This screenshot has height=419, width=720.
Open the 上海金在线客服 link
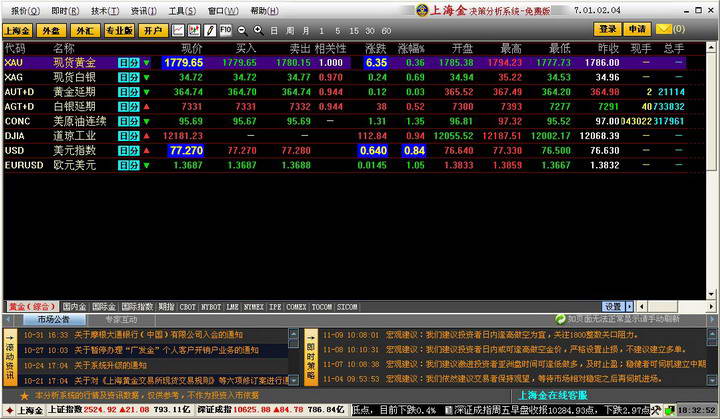[553, 395]
